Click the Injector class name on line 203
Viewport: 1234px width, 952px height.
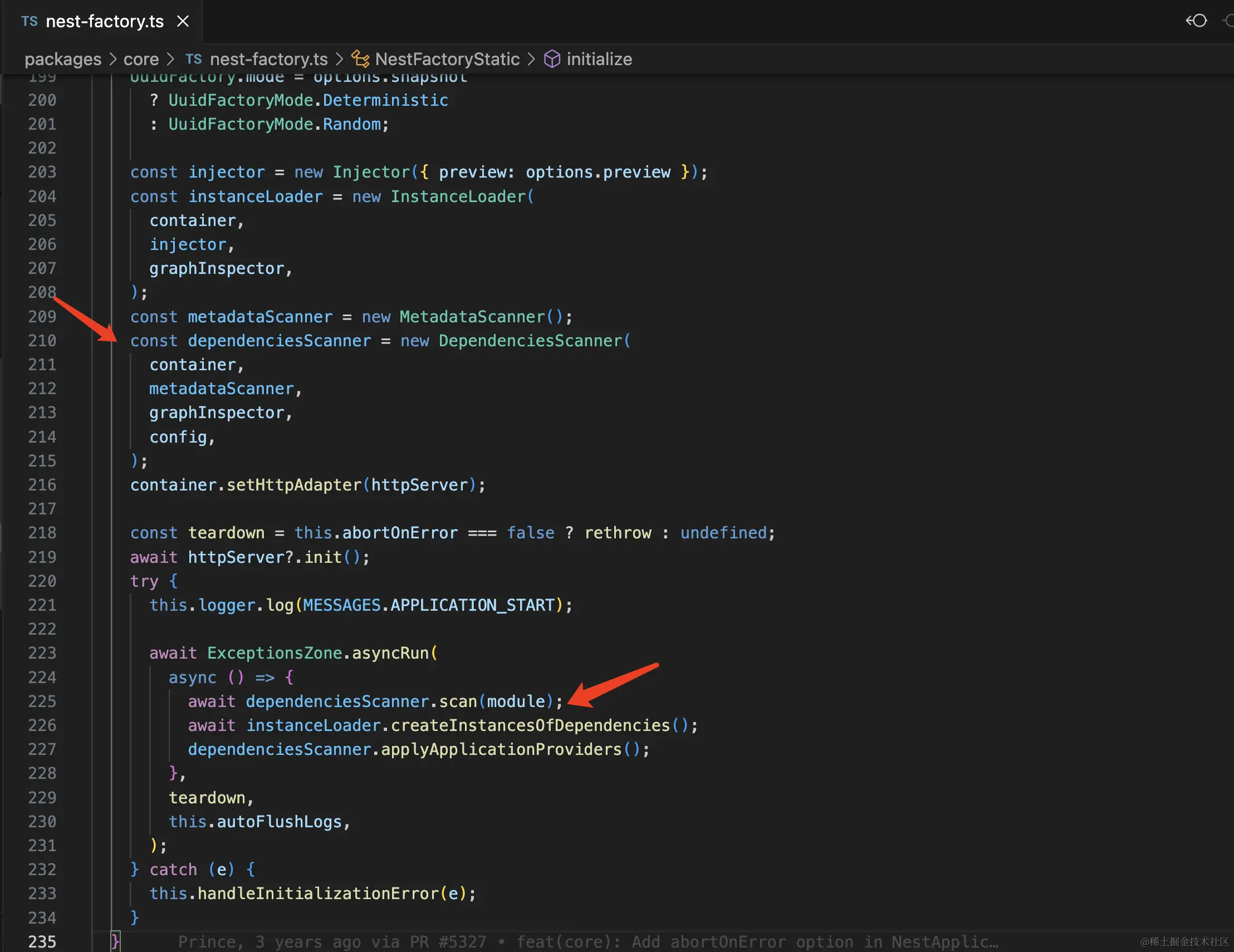(x=371, y=172)
